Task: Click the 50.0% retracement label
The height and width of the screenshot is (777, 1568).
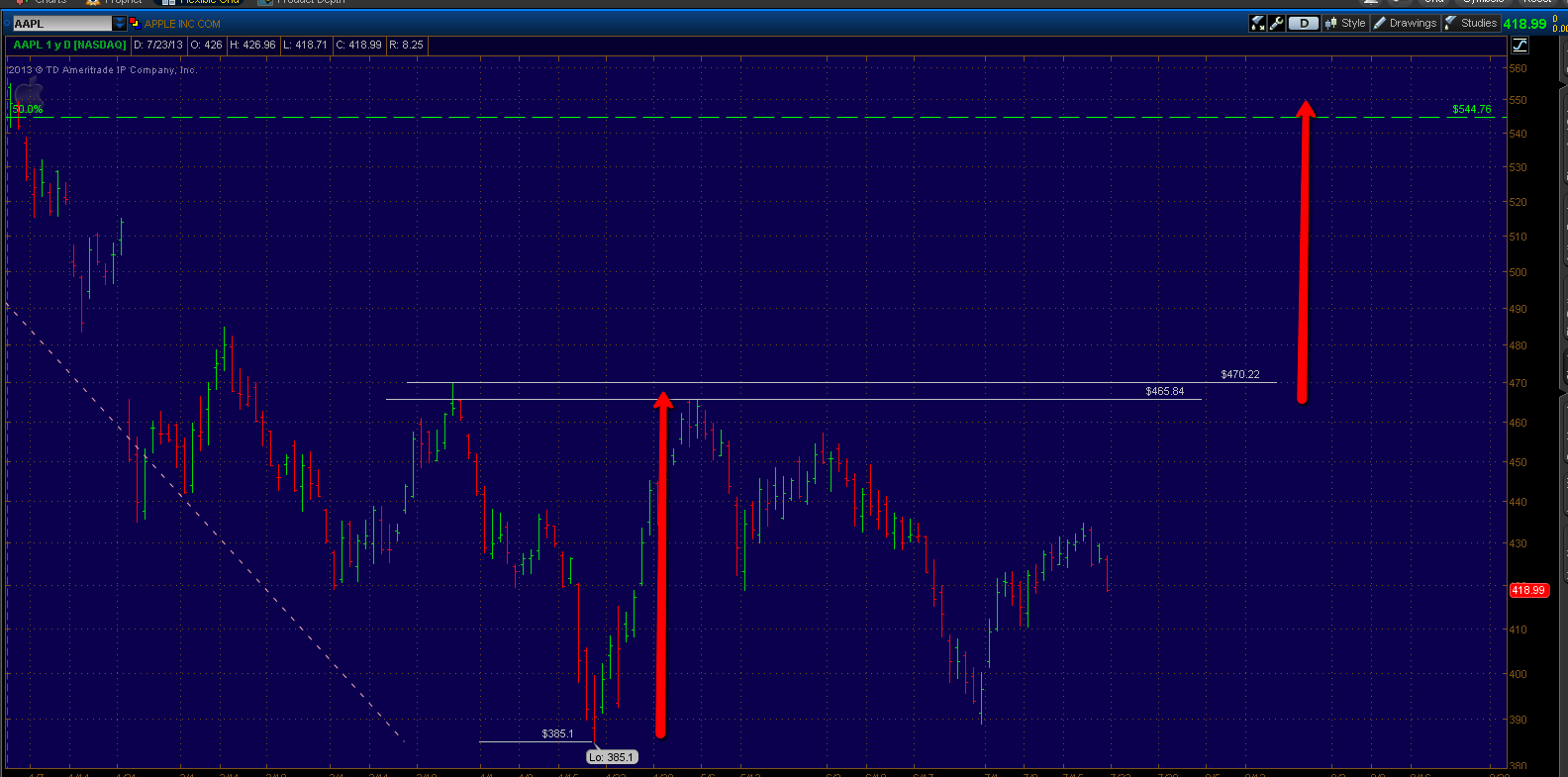Action: click(x=28, y=109)
